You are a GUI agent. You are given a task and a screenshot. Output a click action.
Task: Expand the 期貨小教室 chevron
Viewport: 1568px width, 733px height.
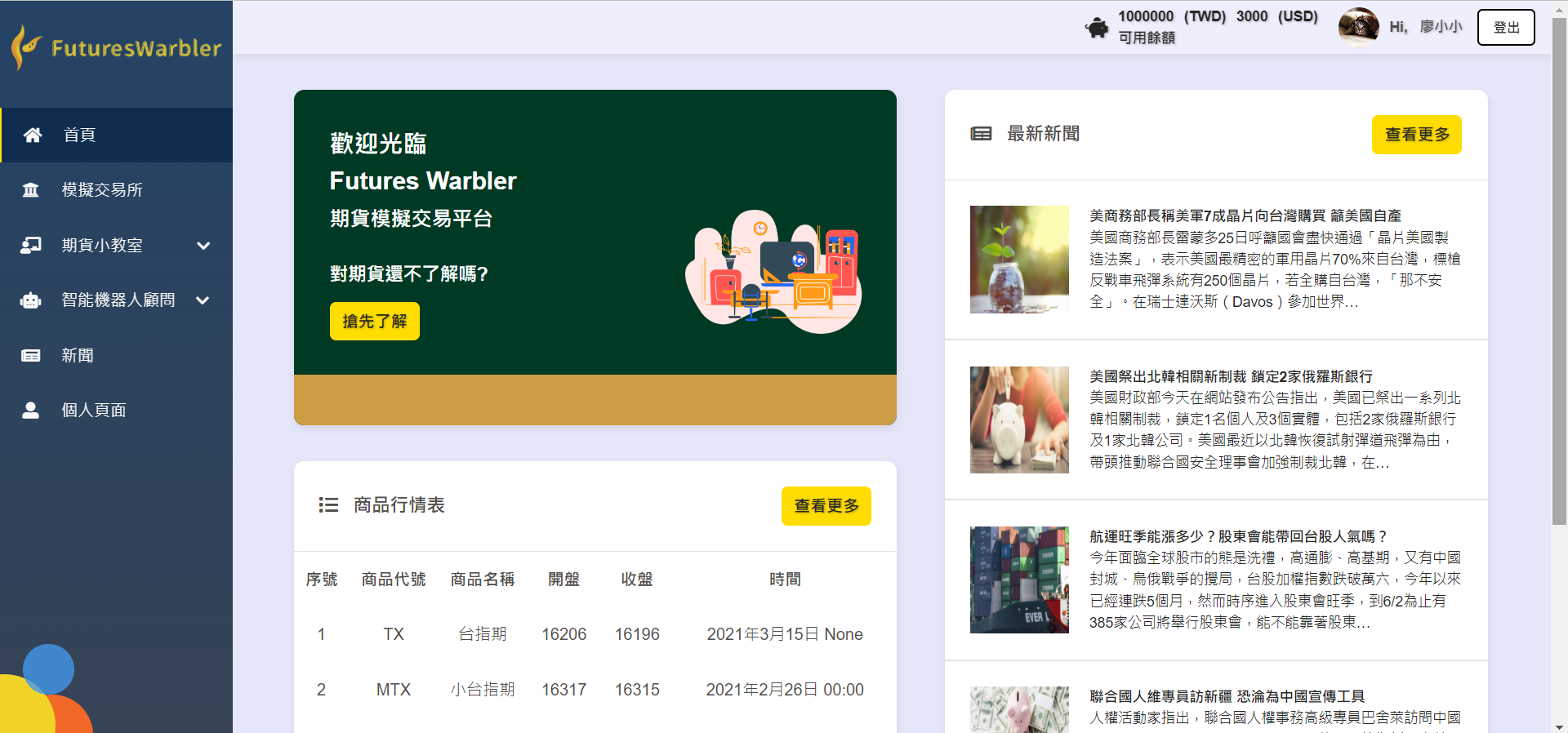pyautogui.click(x=203, y=245)
